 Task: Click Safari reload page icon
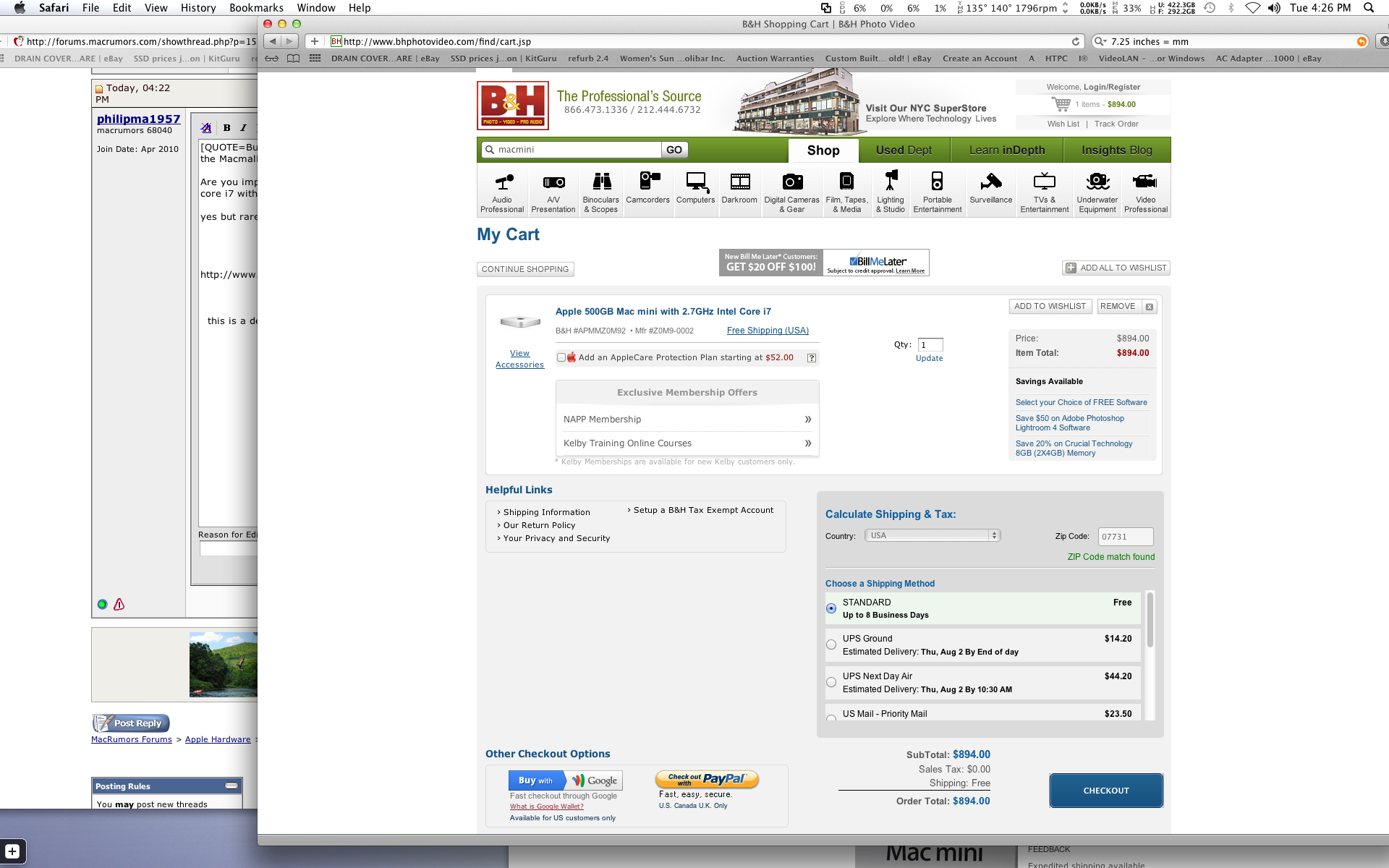click(1076, 41)
